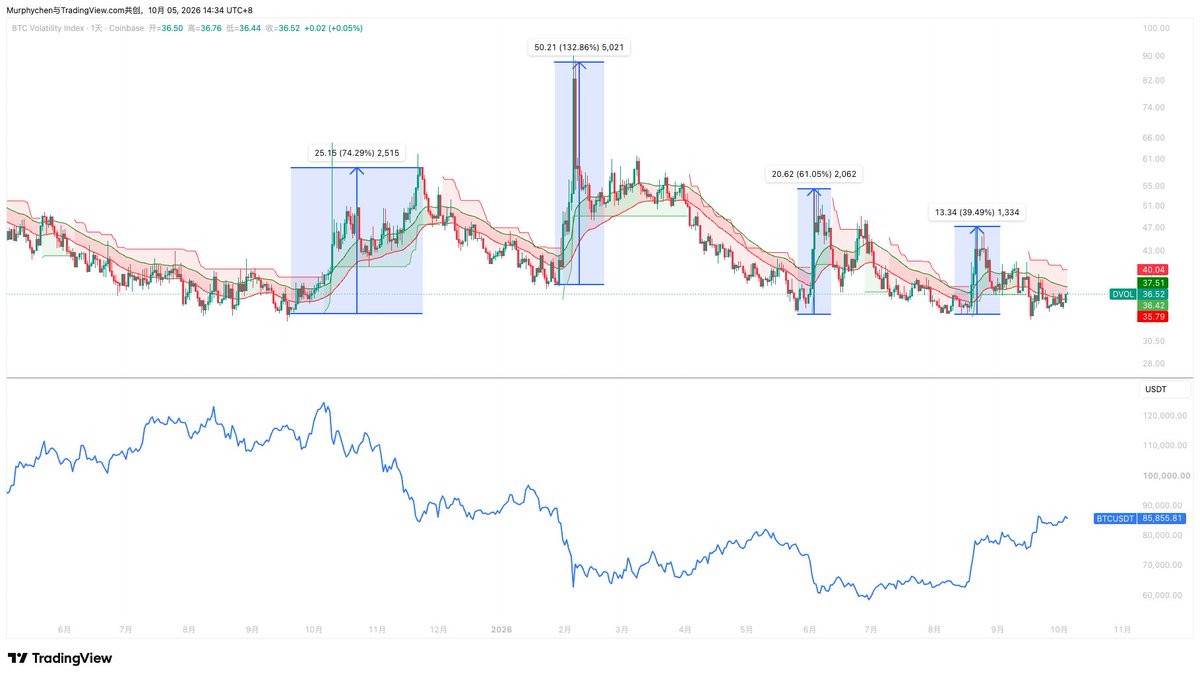The height and width of the screenshot is (678, 1200).
Task: Click the 70,000.00 axis value
Action: [x=1161, y=565]
